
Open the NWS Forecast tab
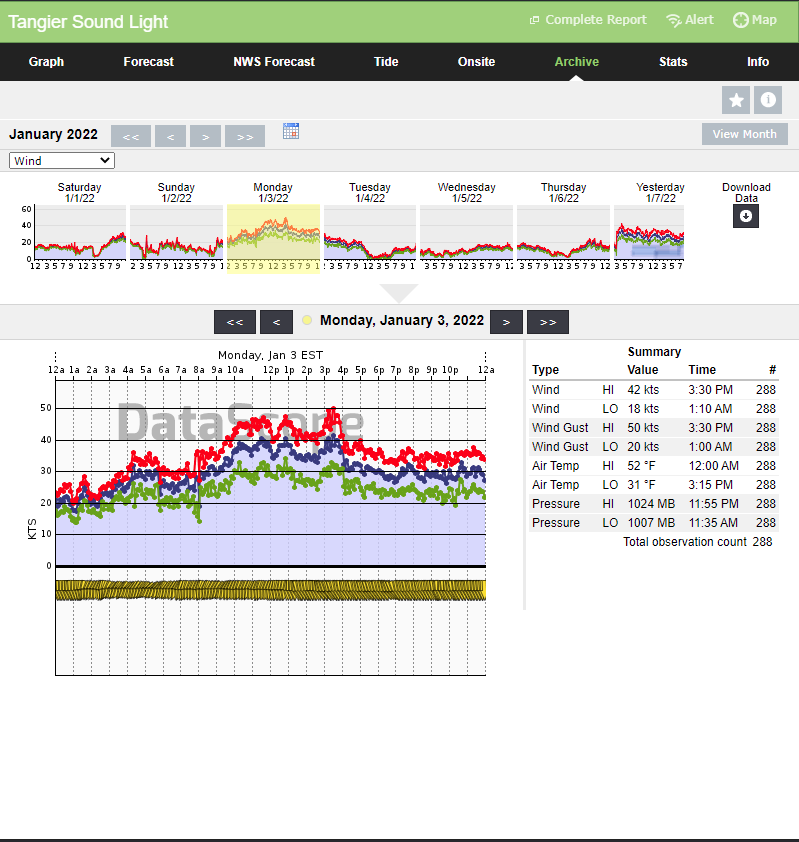click(x=274, y=62)
